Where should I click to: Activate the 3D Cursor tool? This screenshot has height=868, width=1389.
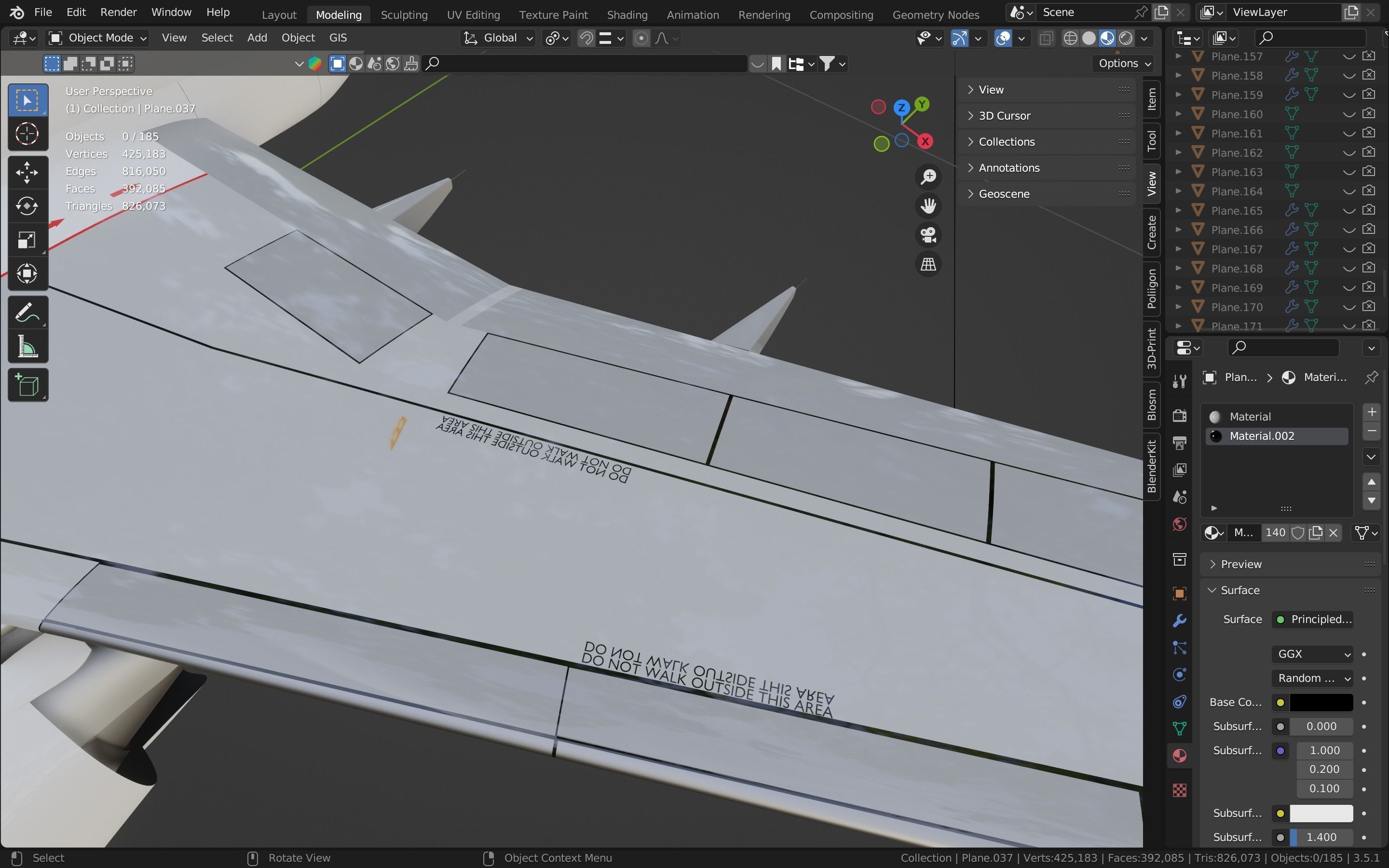pyautogui.click(x=27, y=134)
